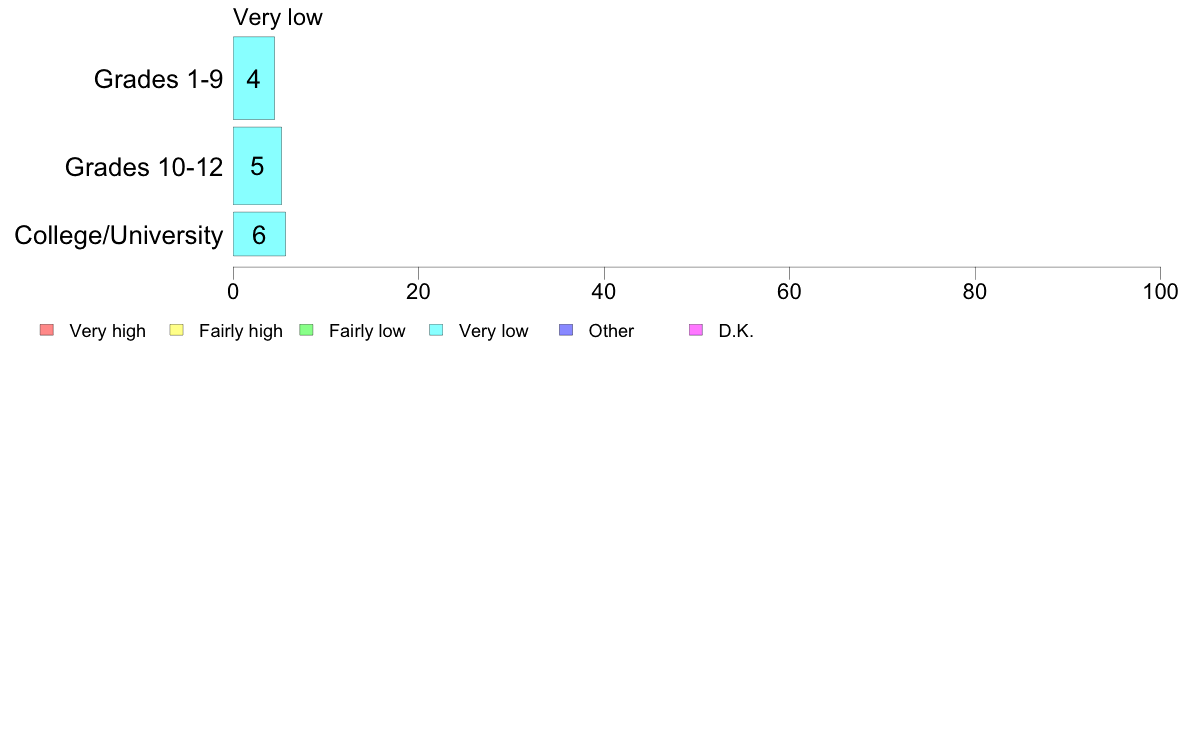Click the Grades 10-12 axis label
This screenshot has width=1188, height=736.
(144, 167)
